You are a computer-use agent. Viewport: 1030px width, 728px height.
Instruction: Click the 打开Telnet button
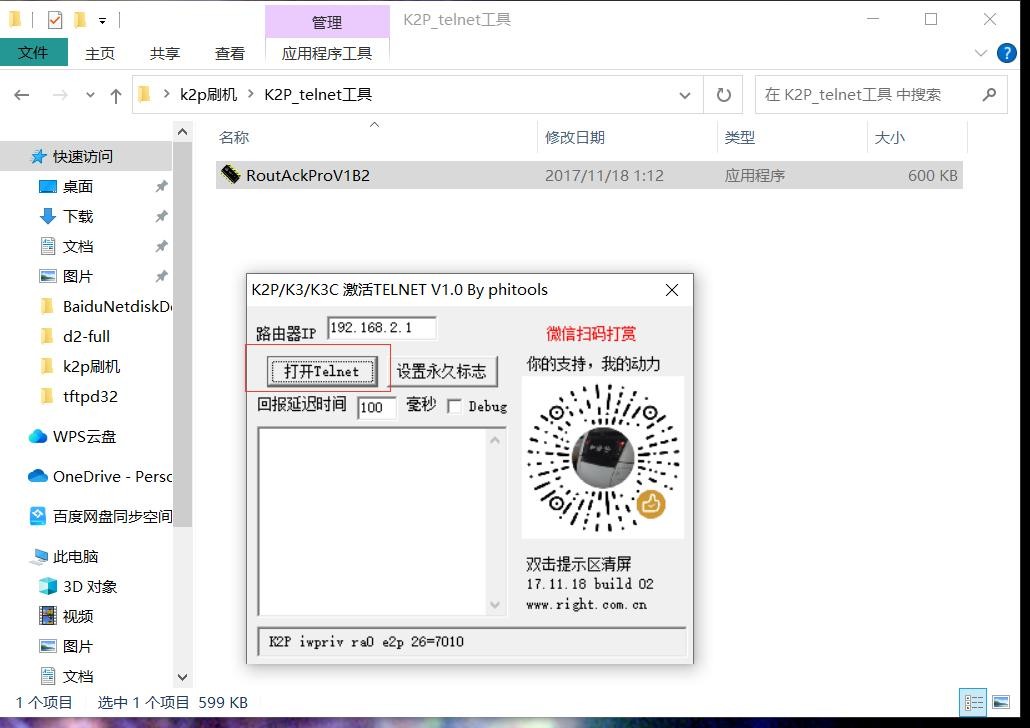coord(321,371)
